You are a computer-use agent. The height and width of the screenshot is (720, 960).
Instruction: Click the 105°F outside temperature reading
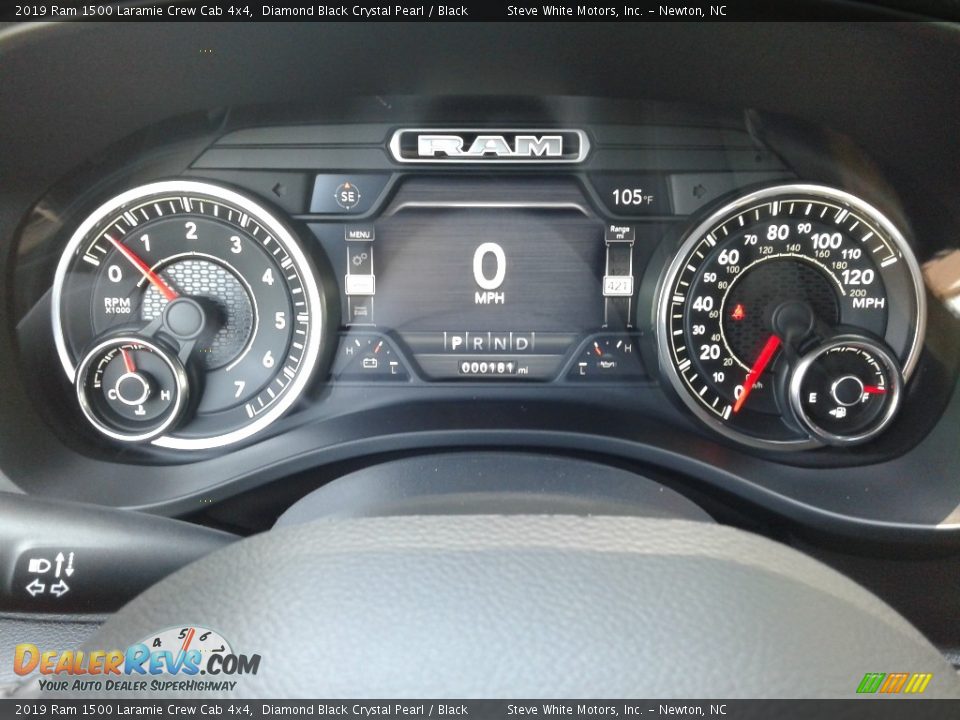tap(632, 197)
